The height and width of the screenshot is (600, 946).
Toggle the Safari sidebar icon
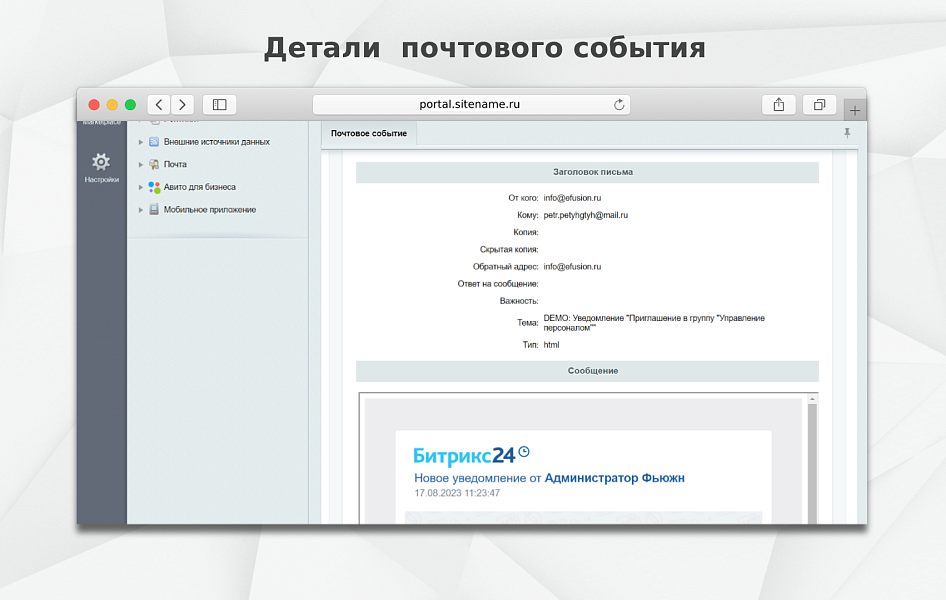pos(219,105)
